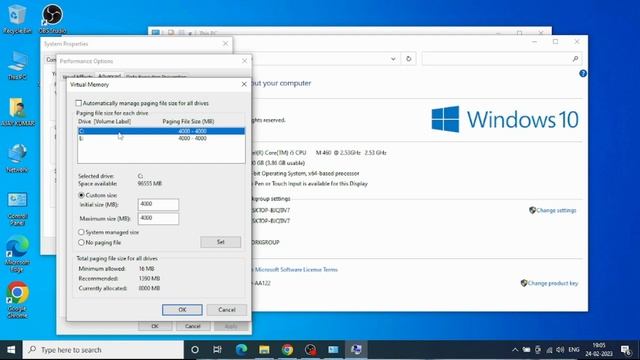Close the Virtual Memory dialog
The image size is (640, 360).
point(244,84)
